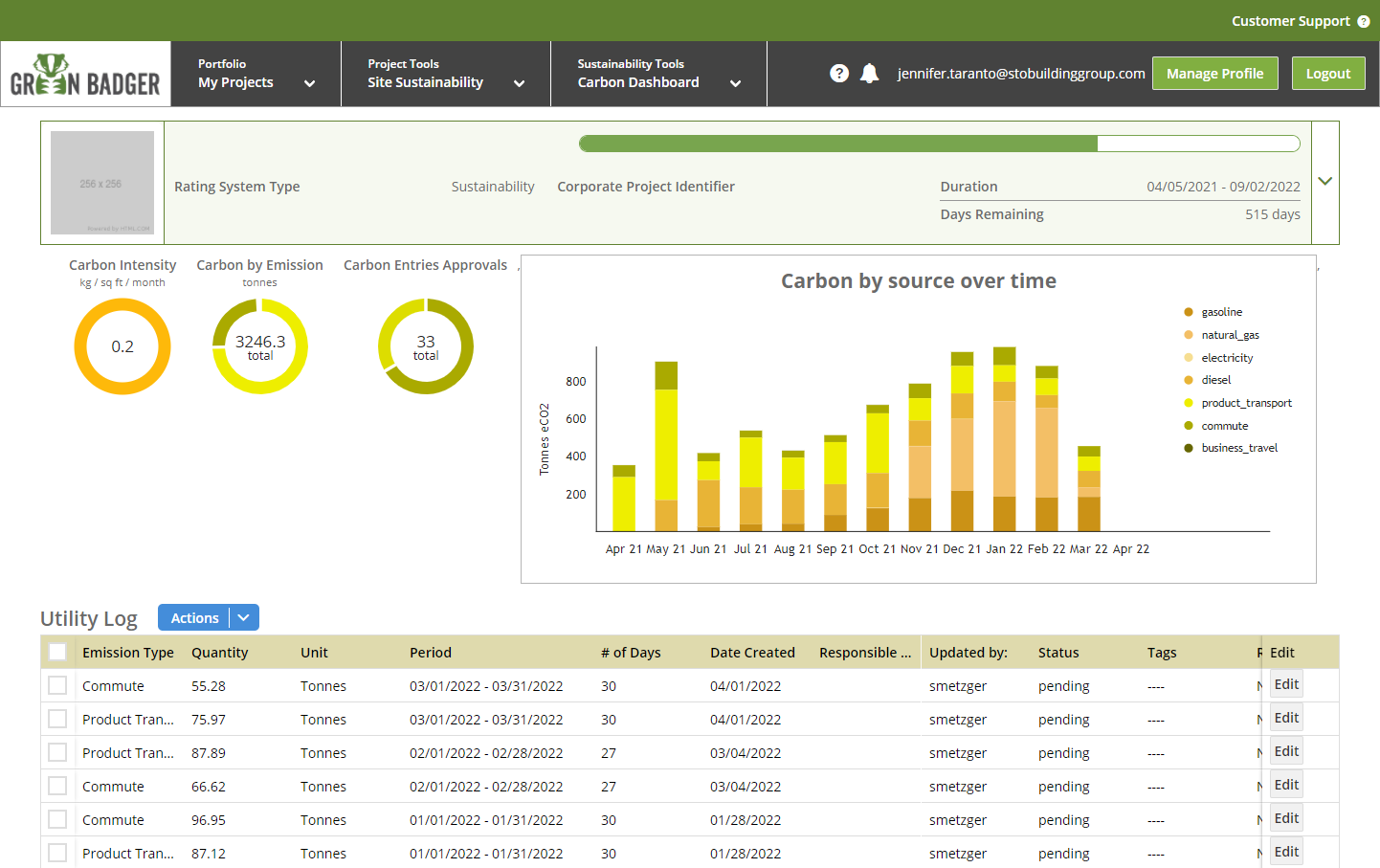Image resolution: width=1380 pixels, height=868 pixels.
Task: Toggle the commute legend entry
Action: click(x=1216, y=426)
